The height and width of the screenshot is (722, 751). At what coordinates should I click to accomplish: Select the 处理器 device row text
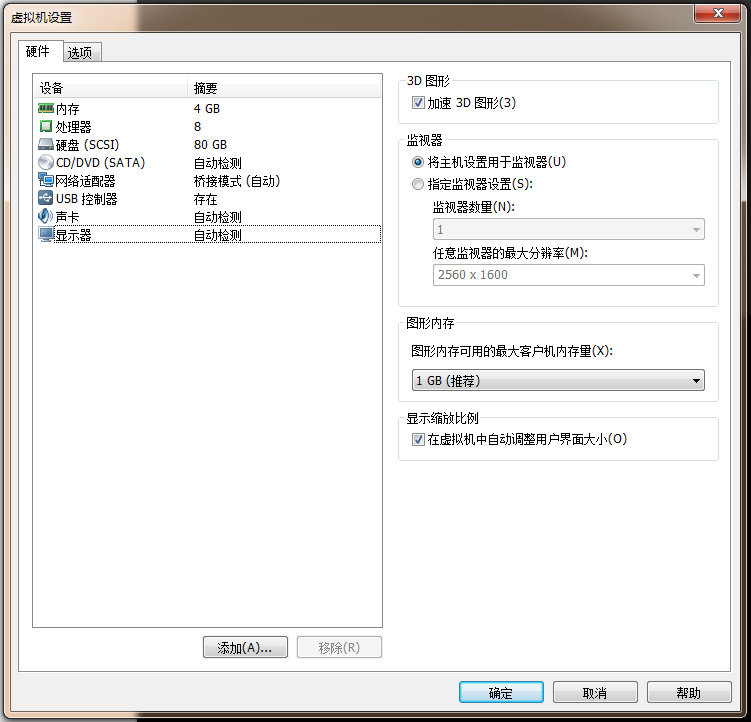click(73, 127)
